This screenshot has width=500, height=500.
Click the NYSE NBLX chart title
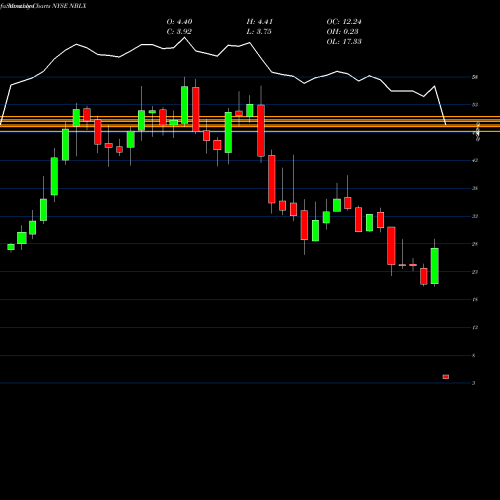[43, 6]
